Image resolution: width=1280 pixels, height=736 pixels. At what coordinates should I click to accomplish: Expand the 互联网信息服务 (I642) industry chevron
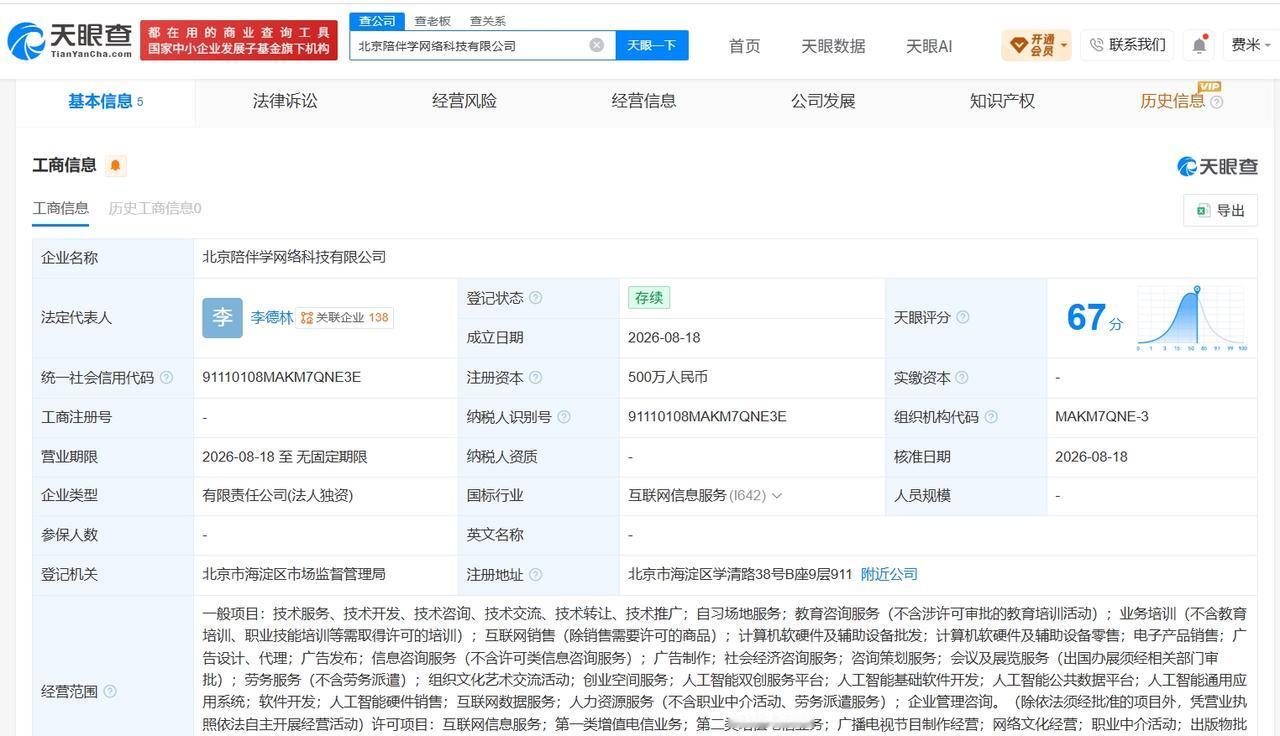(777, 496)
